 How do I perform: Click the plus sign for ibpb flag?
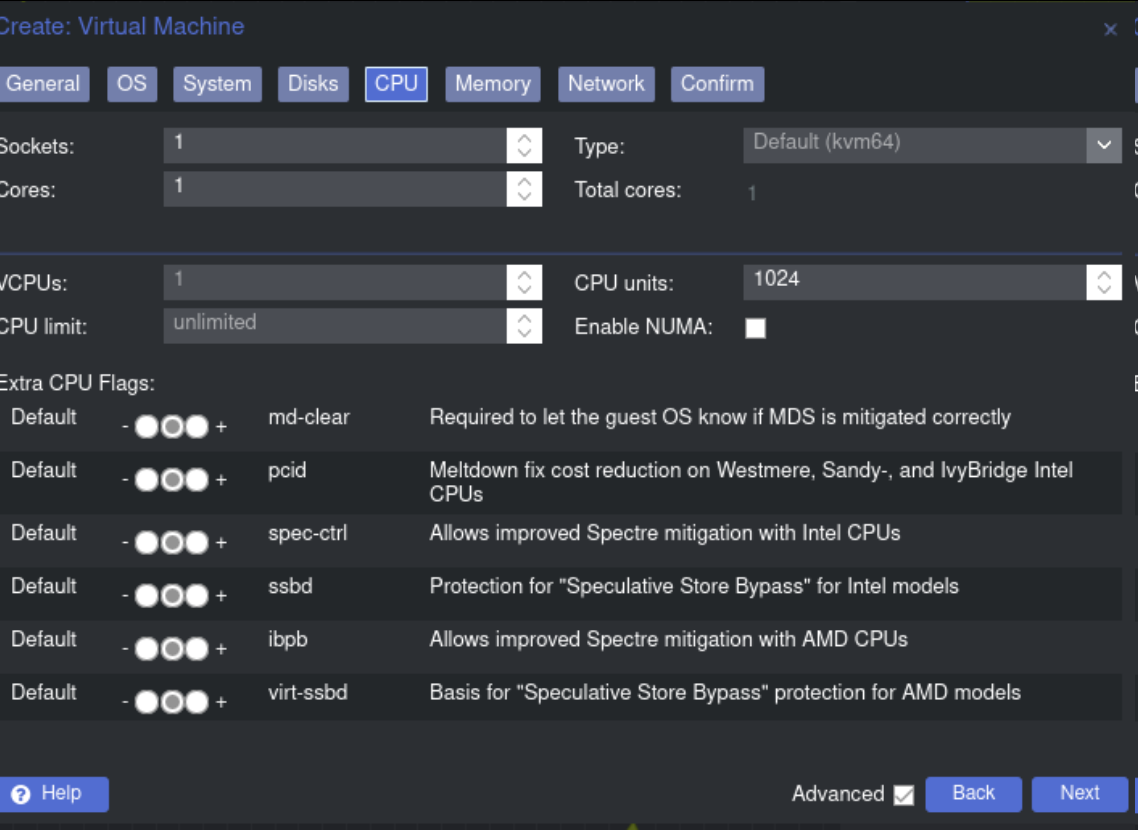[x=221, y=649]
